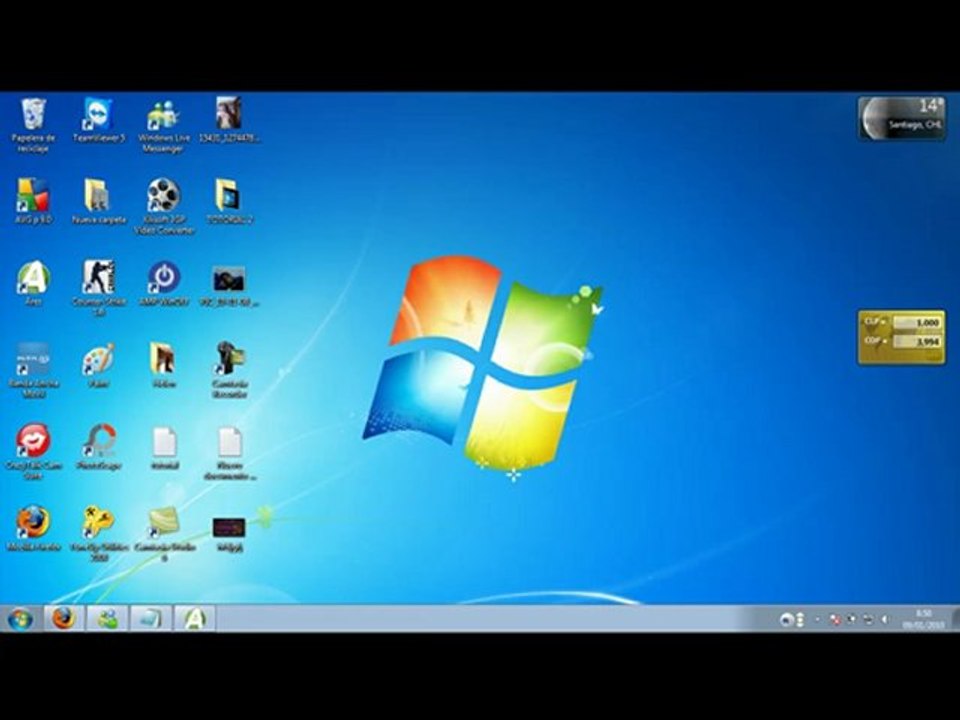The width and height of the screenshot is (960, 720).
Task: Launch the camcorder recorder shortcut
Action: 230,370
